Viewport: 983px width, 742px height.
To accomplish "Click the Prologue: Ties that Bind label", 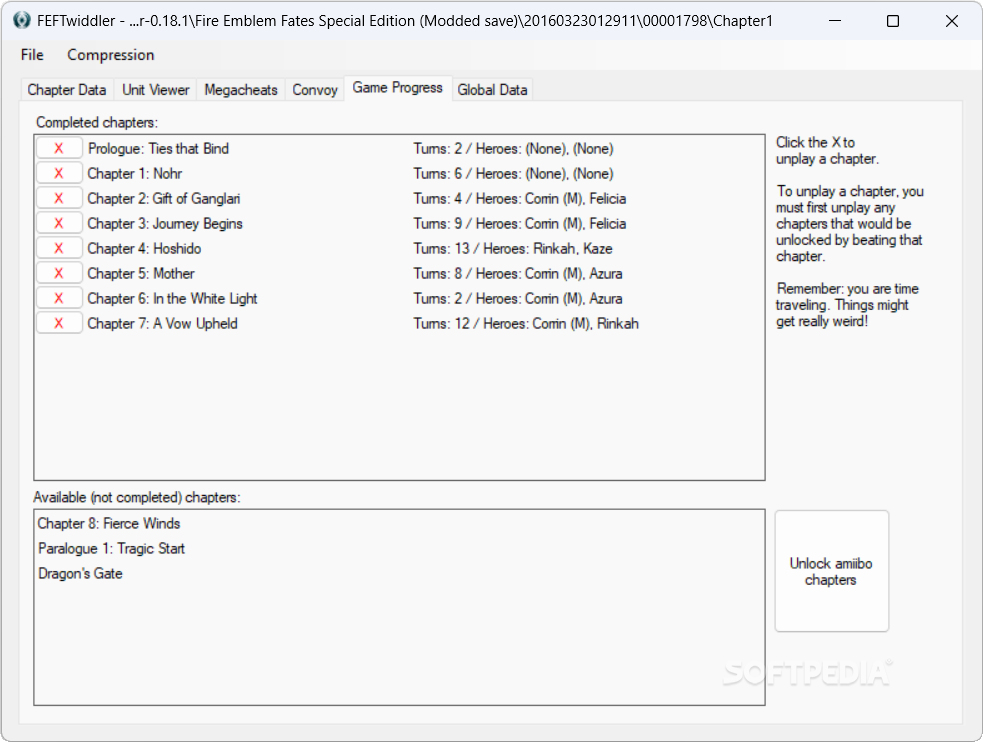I will 158,149.
